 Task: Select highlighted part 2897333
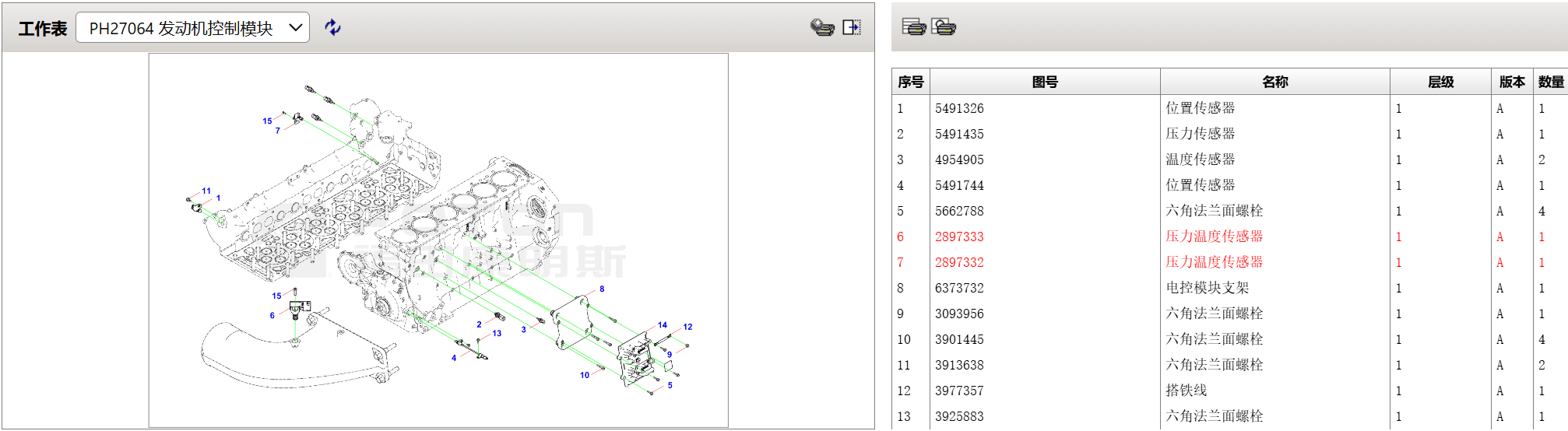pyautogui.click(x=959, y=237)
